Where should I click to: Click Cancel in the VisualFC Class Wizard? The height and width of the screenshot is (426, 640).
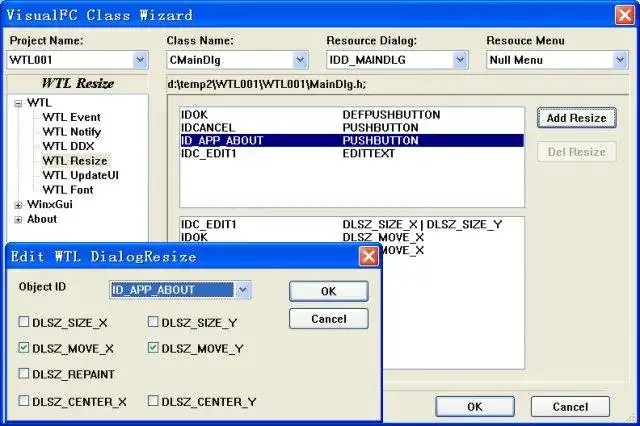(570, 406)
